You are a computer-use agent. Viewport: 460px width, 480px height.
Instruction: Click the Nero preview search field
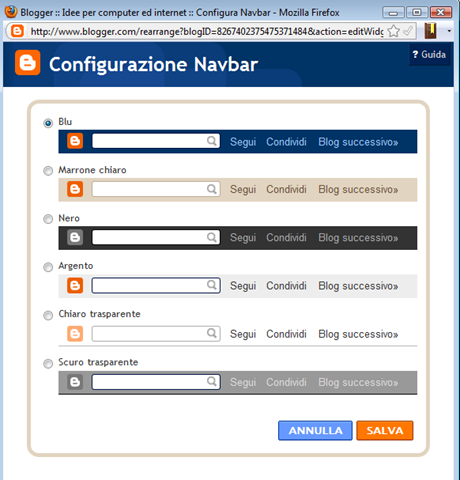pyautogui.click(x=156, y=237)
